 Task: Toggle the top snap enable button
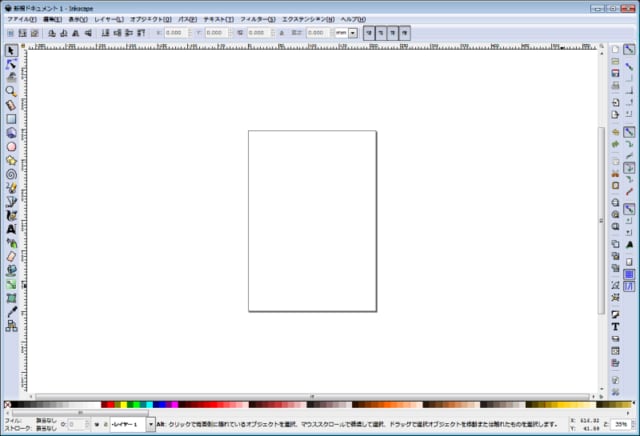(x=630, y=49)
